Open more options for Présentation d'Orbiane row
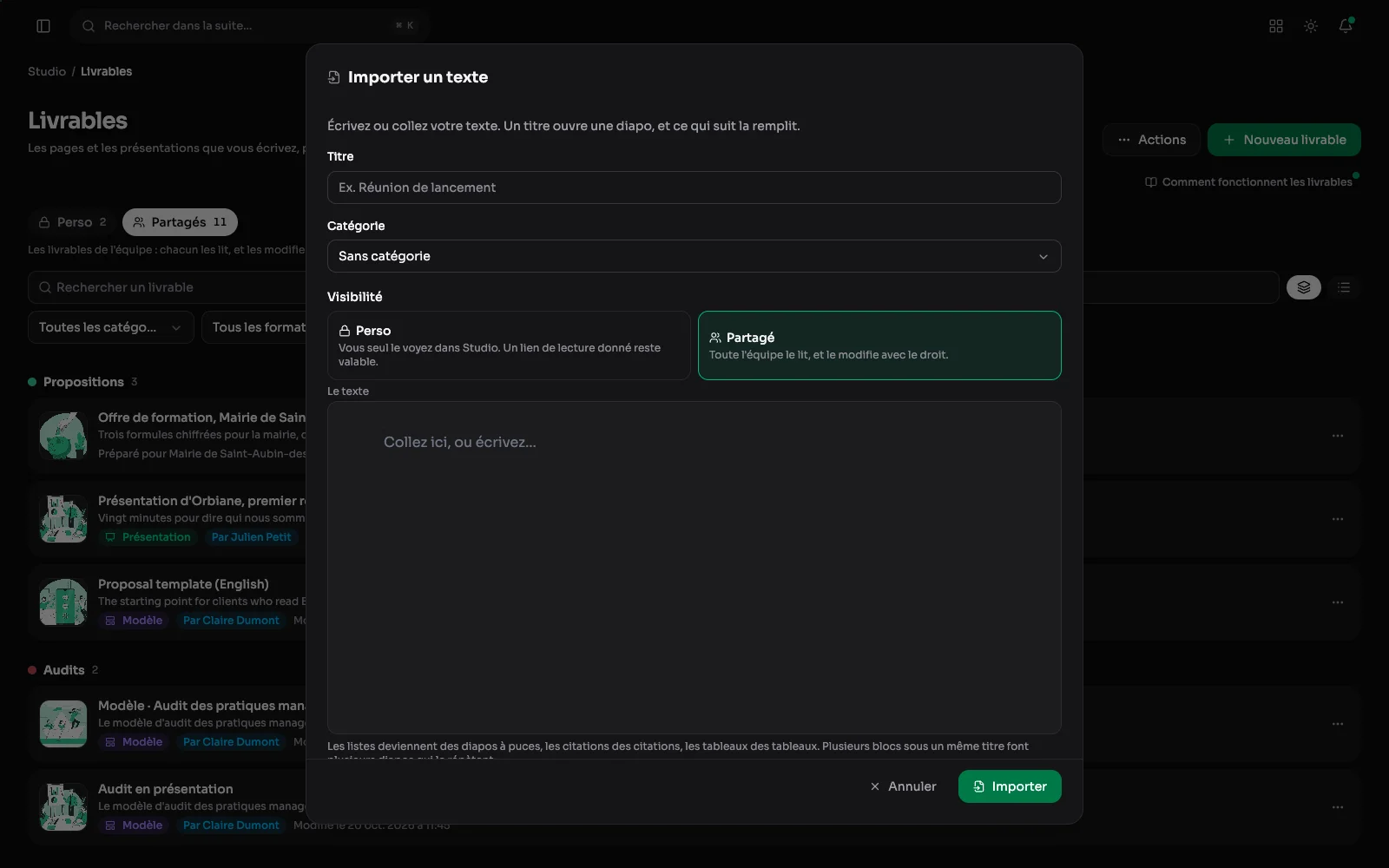 [x=1338, y=519]
